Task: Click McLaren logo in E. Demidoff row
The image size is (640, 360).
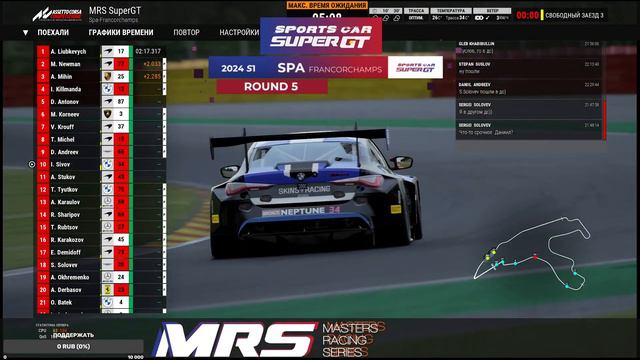Action: click(107, 253)
